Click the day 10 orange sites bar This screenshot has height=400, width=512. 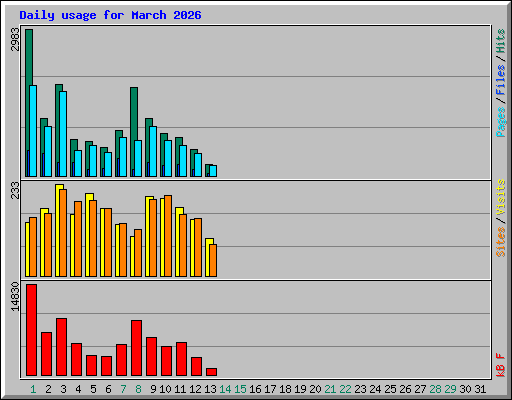[168, 236]
